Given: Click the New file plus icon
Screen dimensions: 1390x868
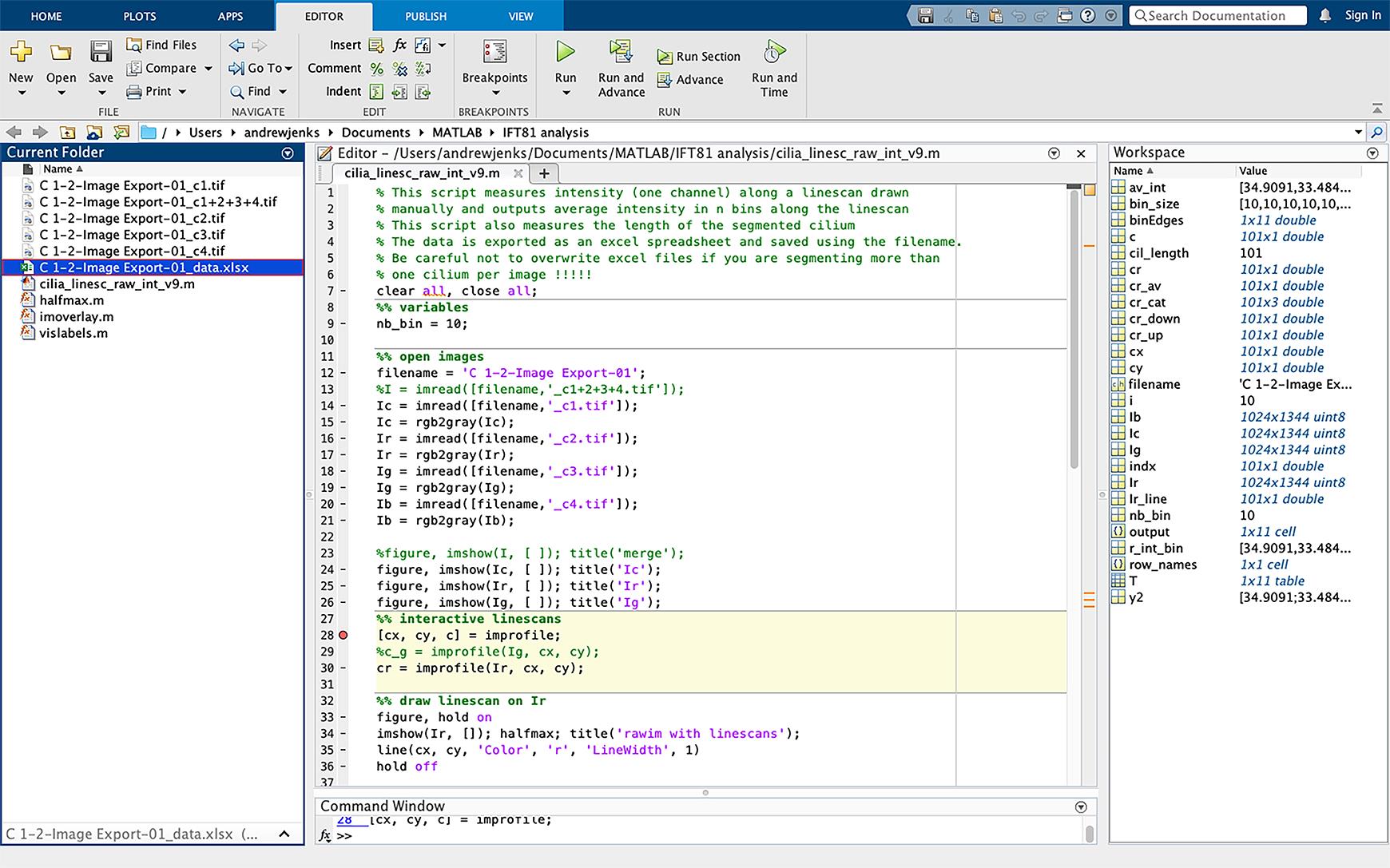Looking at the screenshot, I should click(x=21, y=52).
